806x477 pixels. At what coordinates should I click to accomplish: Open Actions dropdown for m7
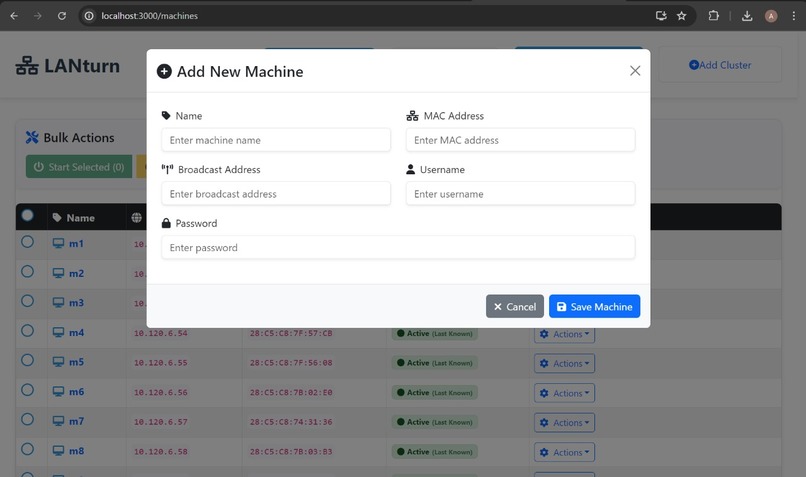click(x=564, y=423)
